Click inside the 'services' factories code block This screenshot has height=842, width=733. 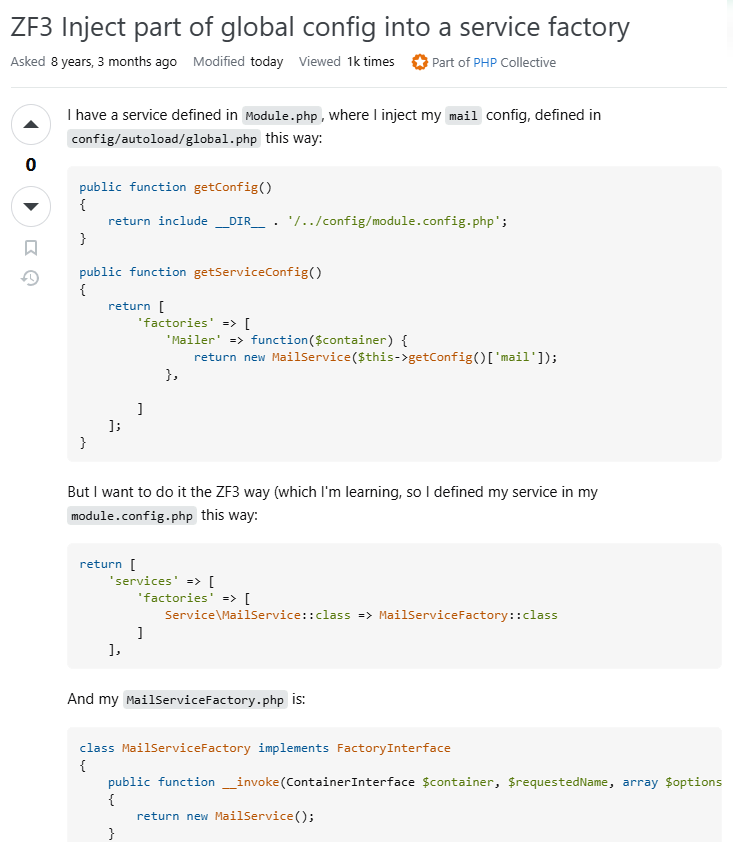coord(400,606)
